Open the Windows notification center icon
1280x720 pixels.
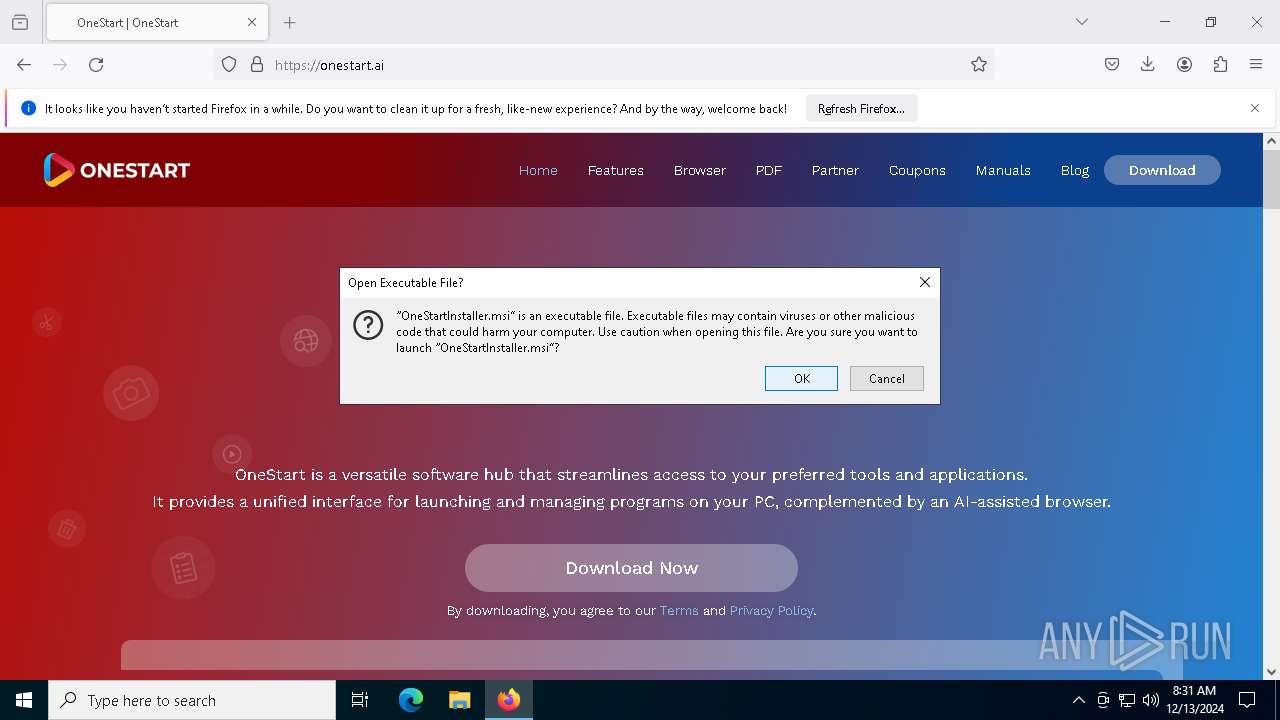tap(1247, 700)
